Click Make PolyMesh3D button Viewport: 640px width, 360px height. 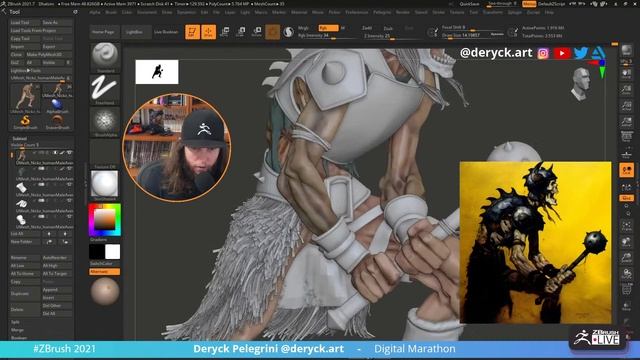coord(49,55)
